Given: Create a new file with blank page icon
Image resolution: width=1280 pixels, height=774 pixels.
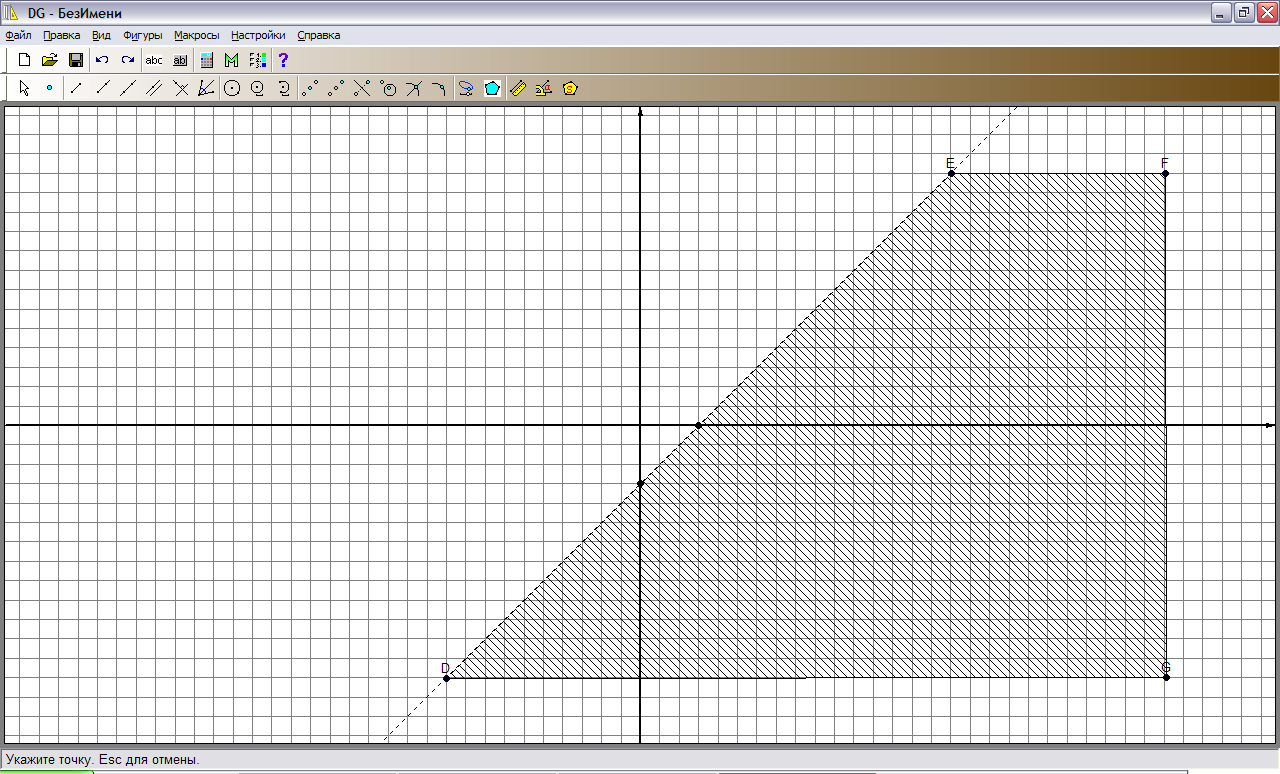Looking at the screenshot, I should [x=24, y=60].
